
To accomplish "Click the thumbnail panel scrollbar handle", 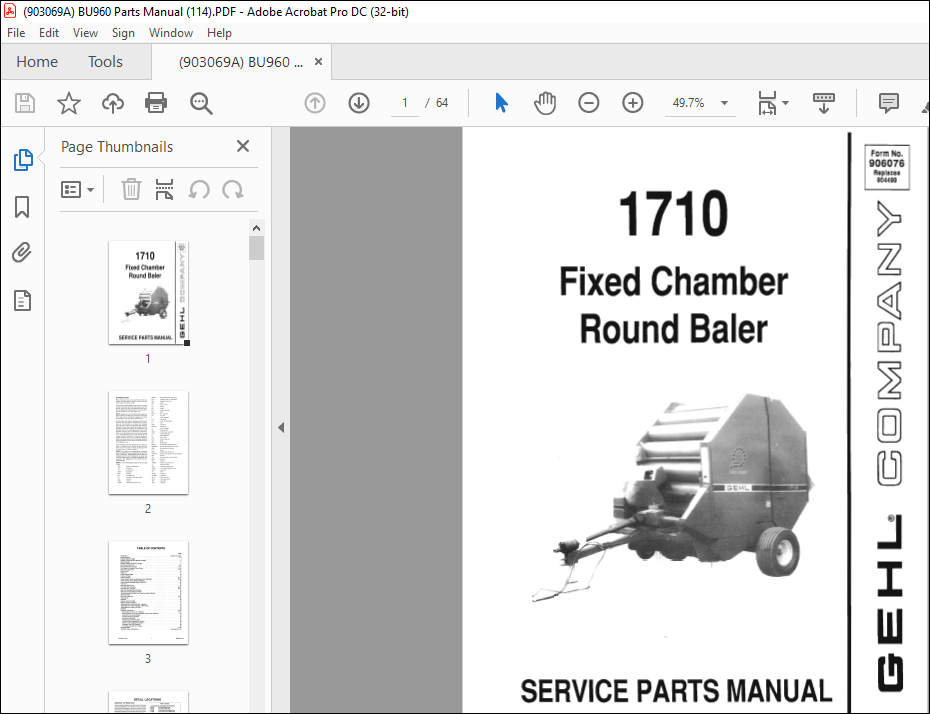I will click(256, 248).
